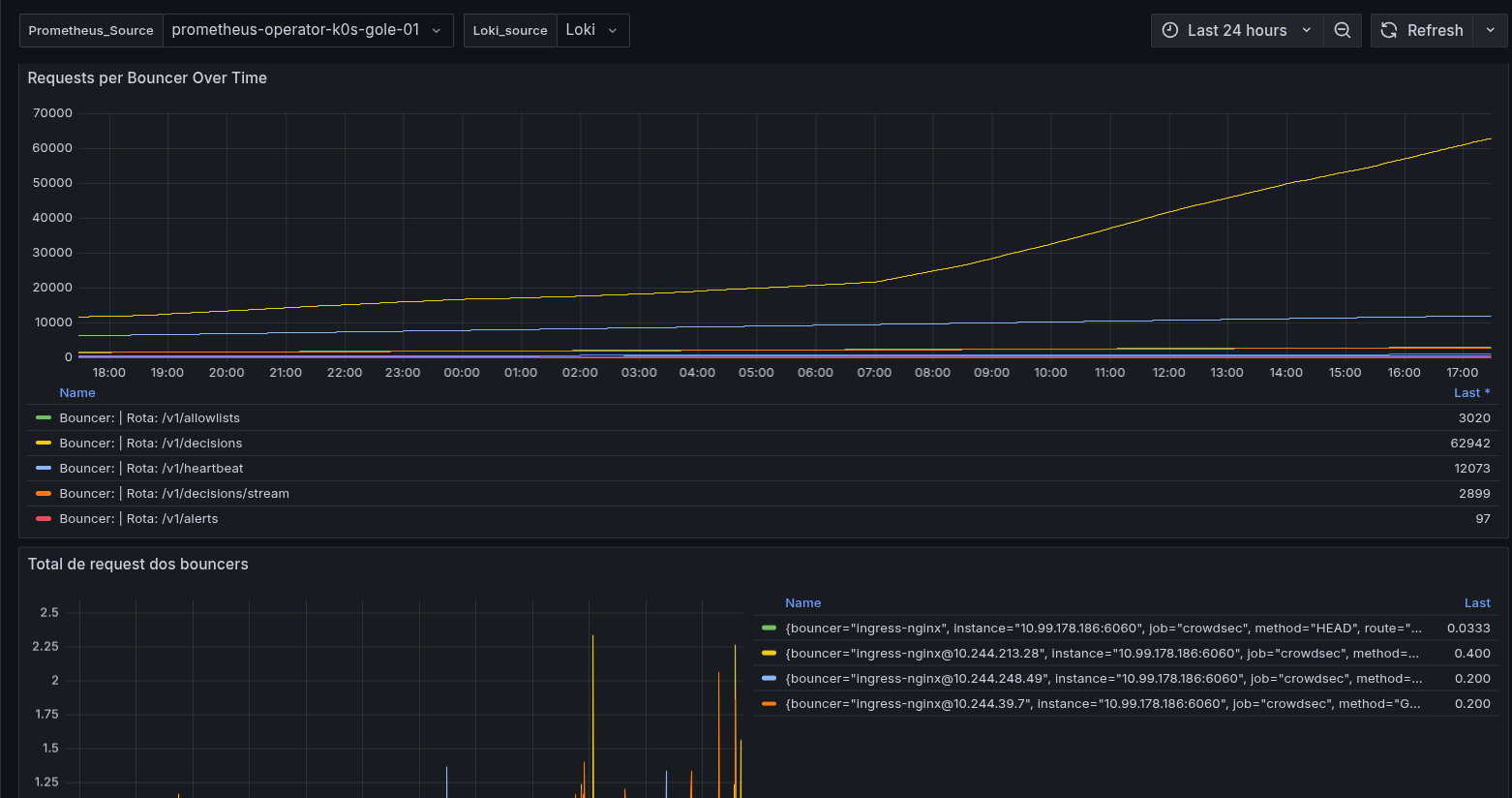Open the Loki_source dropdown showing Loki

(x=592, y=30)
